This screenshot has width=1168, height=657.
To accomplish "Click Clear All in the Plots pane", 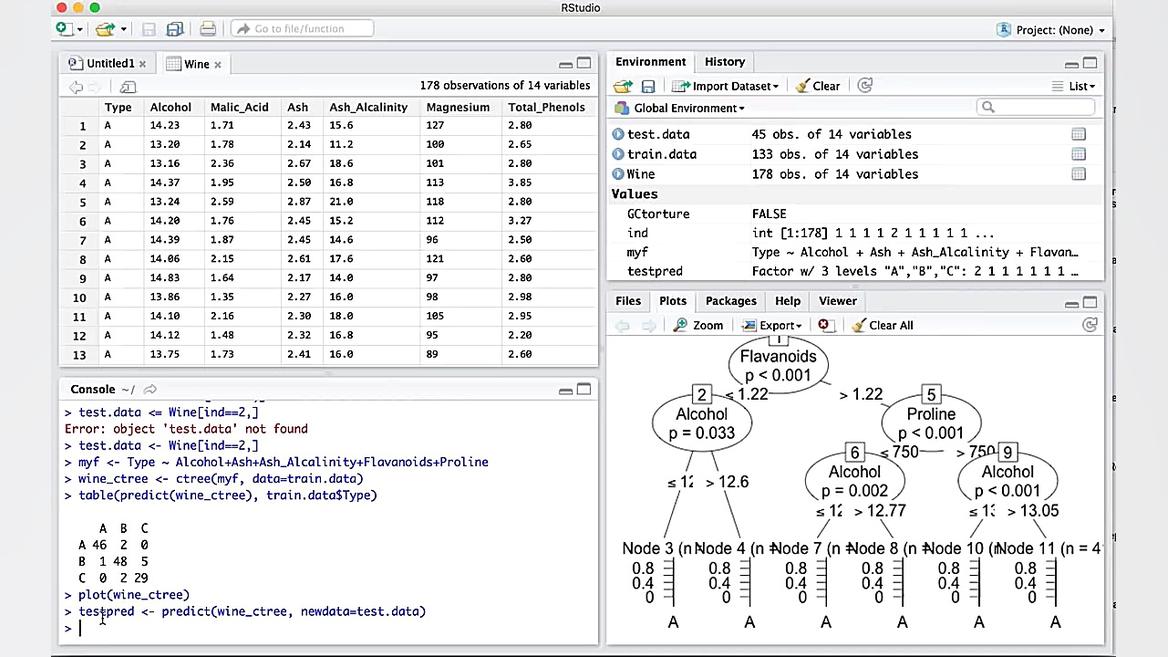I will pyautogui.click(x=882, y=325).
